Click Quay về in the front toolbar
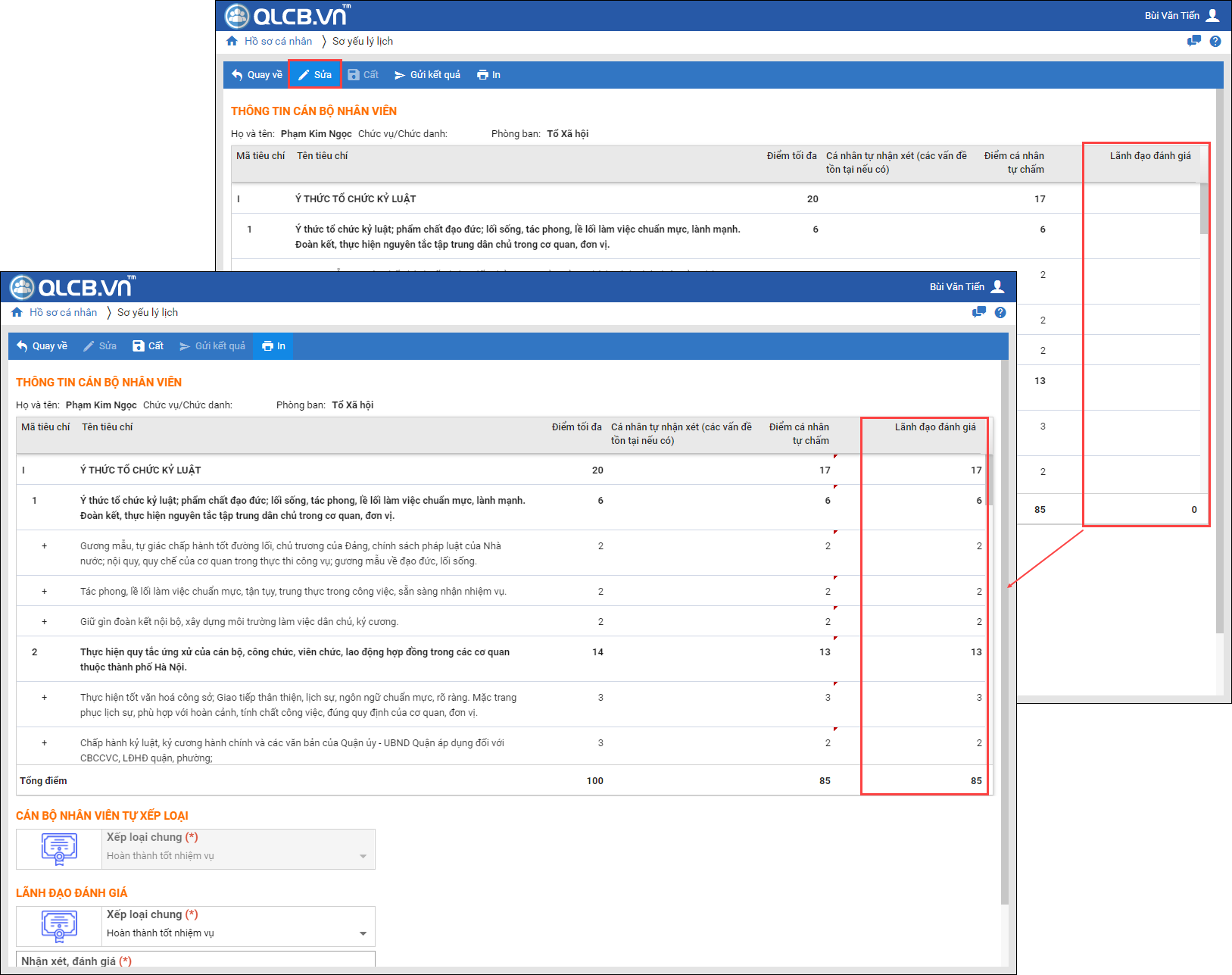 pos(42,346)
